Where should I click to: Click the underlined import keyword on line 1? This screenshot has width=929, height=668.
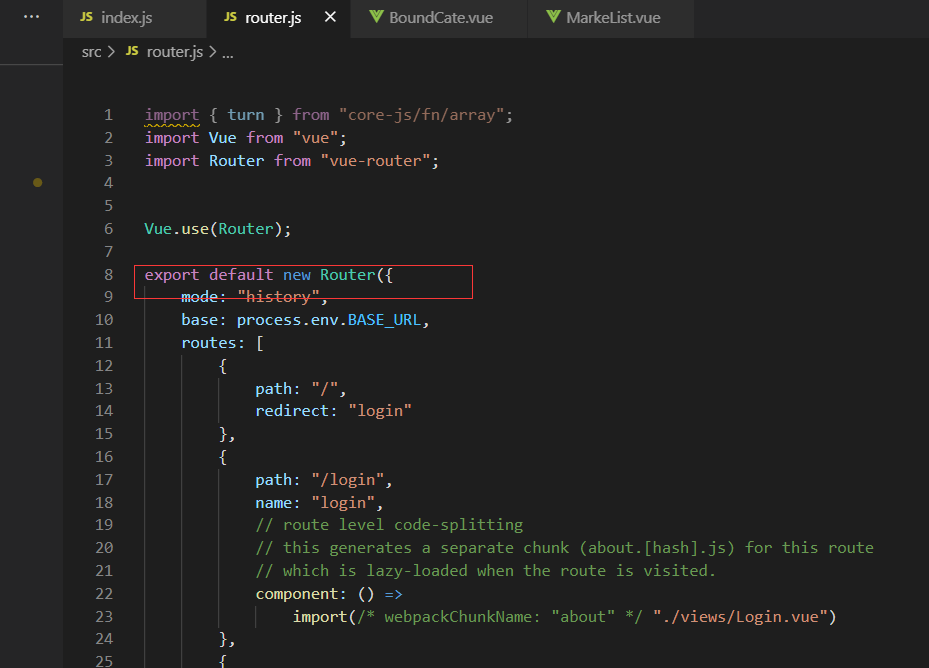point(172,114)
